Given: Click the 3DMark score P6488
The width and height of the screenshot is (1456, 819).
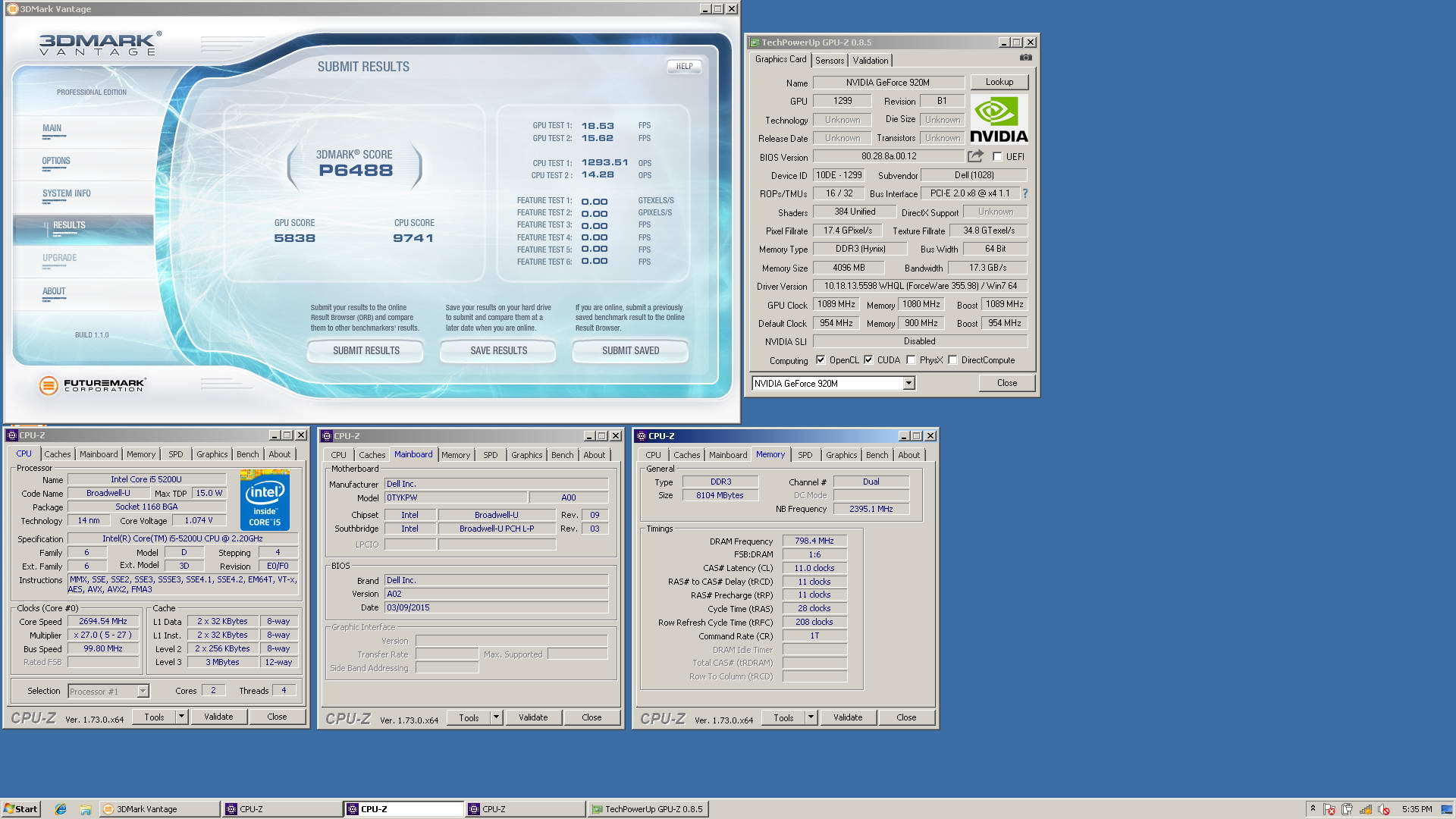Looking at the screenshot, I should click(356, 171).
